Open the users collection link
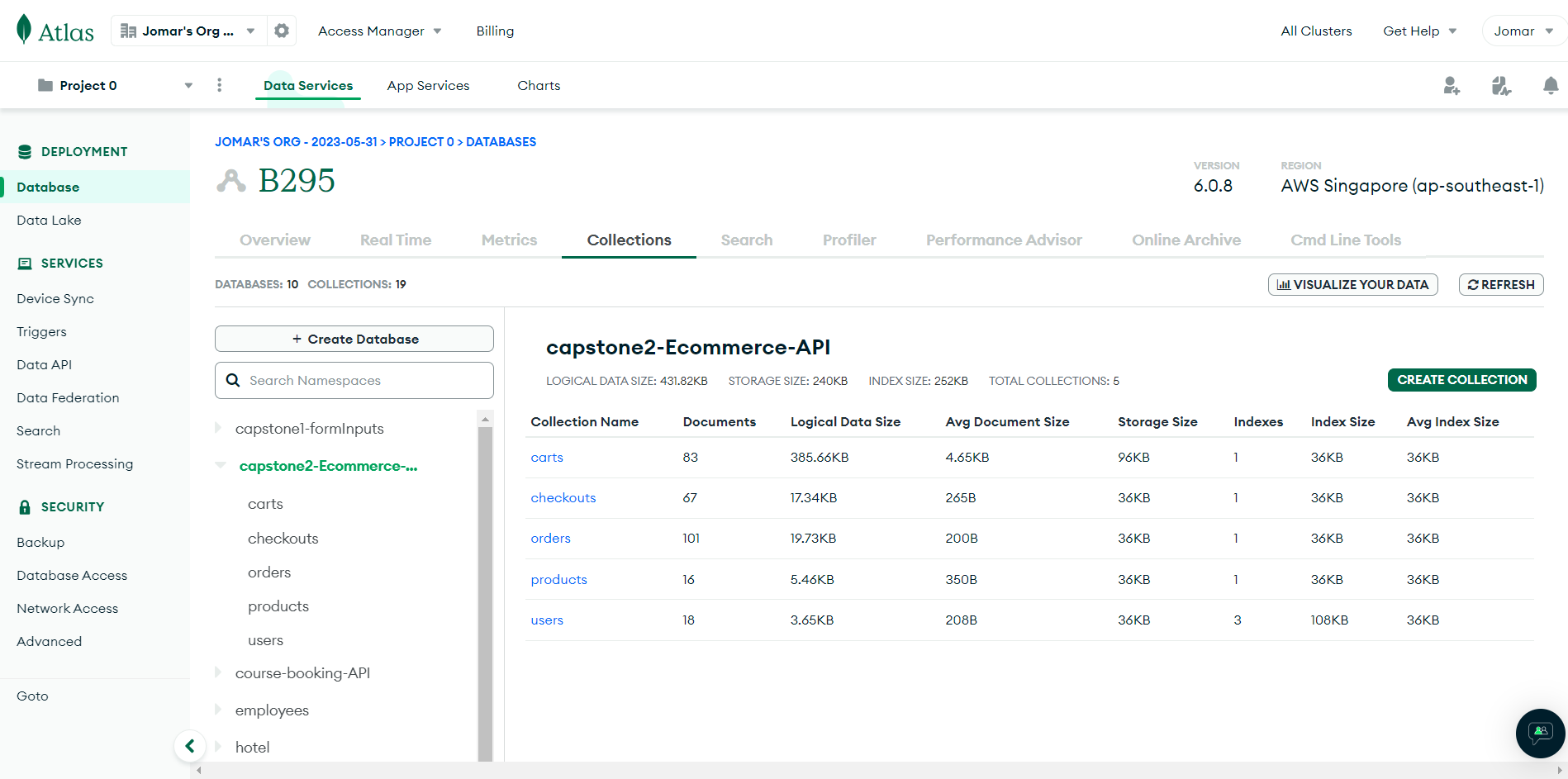1568x779 pixels. click(x=547, y=620)
